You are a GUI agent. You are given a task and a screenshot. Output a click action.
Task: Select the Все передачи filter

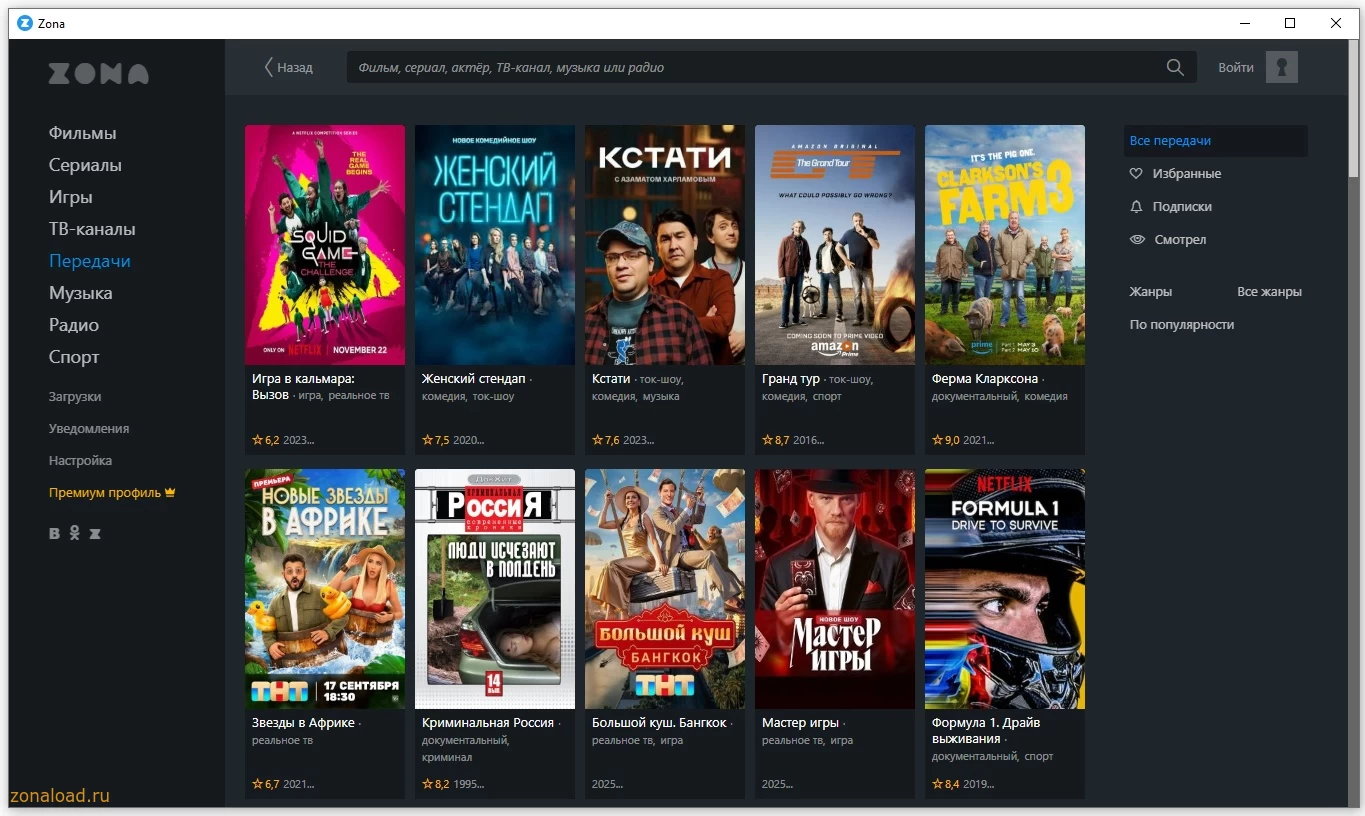click(1215, 141)
